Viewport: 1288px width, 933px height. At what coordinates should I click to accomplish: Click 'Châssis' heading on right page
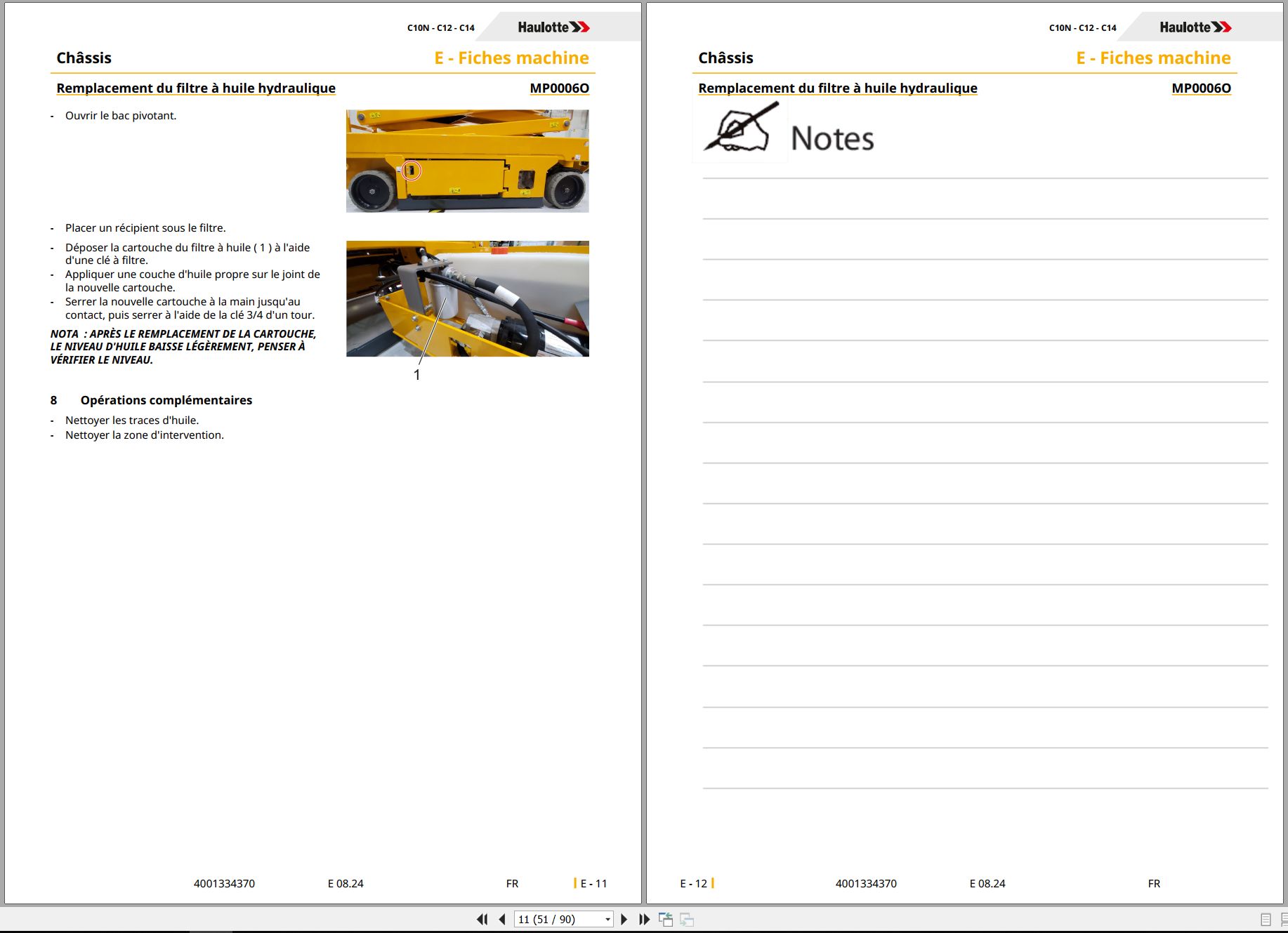(x=725, y=58)
